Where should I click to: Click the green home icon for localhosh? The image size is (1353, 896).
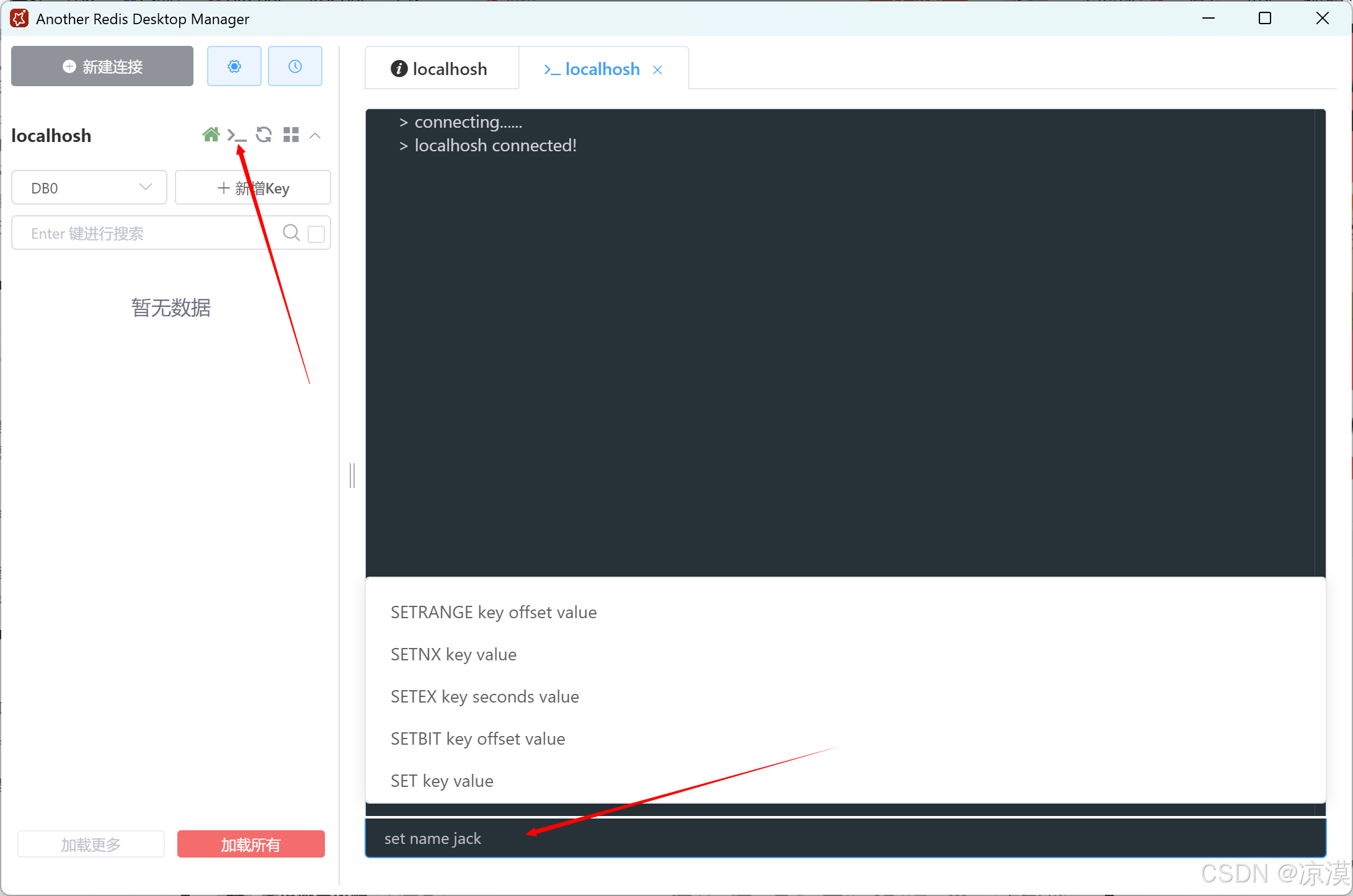211,135
